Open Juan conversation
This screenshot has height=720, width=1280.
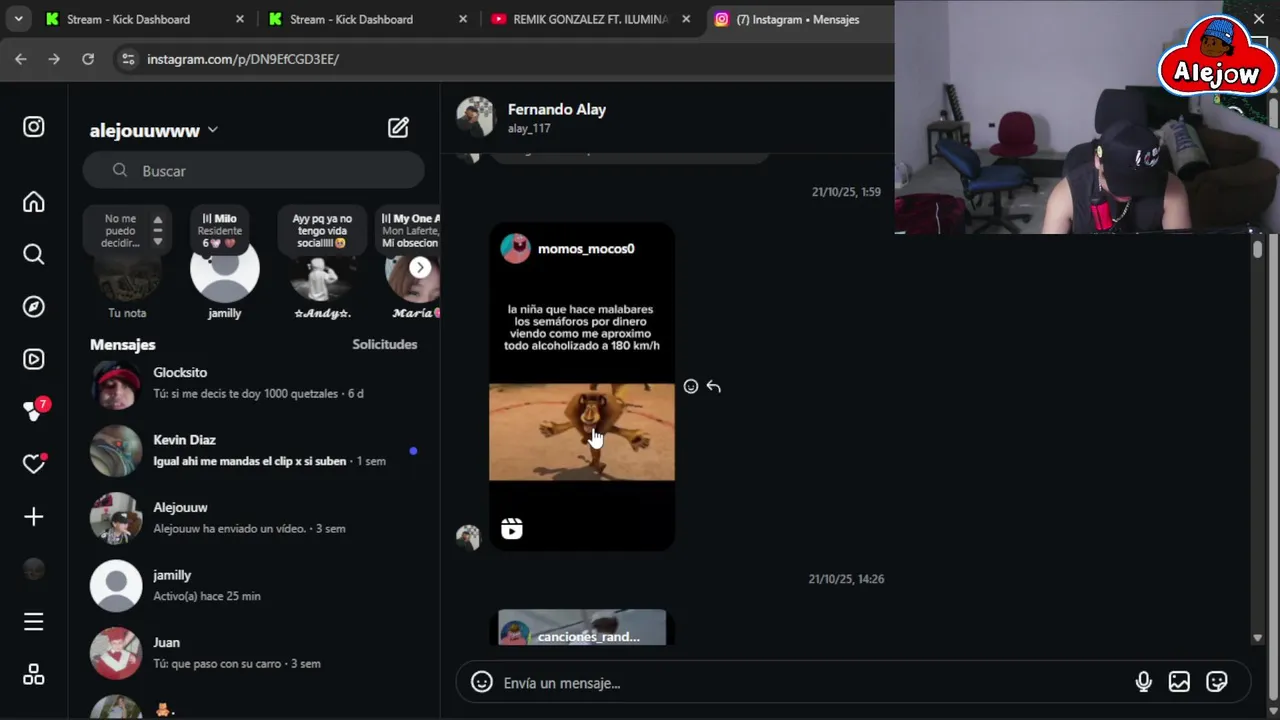click(254, 653)
